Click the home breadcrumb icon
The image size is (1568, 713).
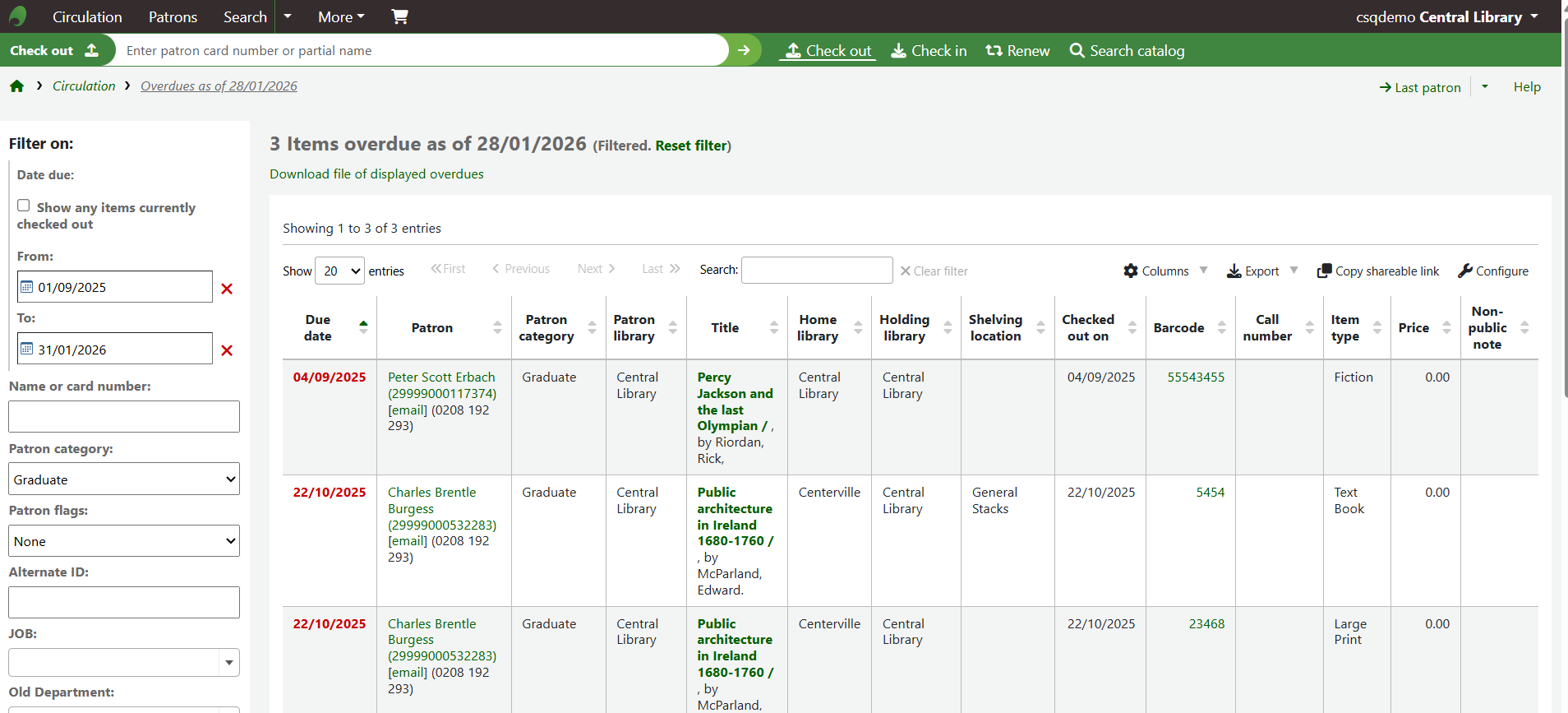point(16,86)
